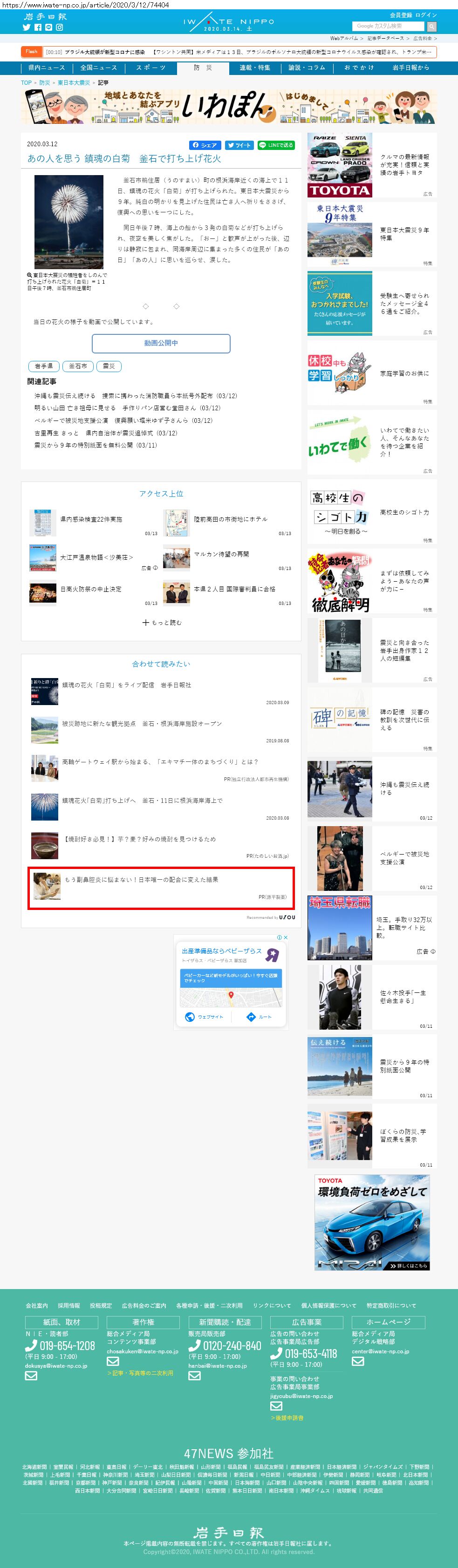Viewport: 458px width, 1568px height.
Task: Click the ルート directions icon in map ad
Action: coord(250,1017)
